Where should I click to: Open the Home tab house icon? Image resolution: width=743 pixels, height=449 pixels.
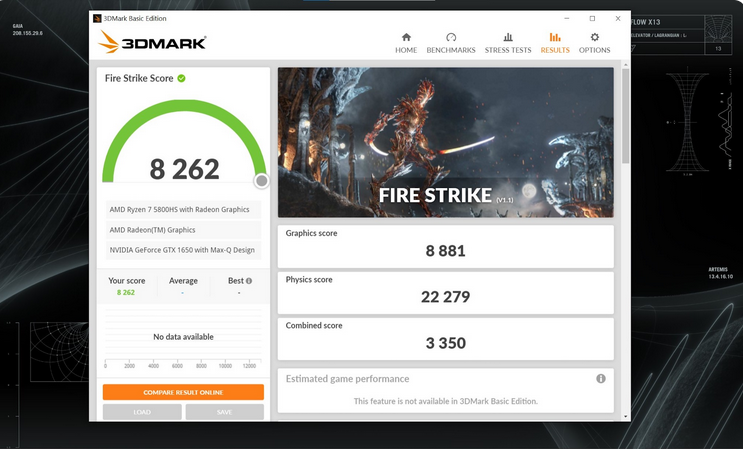(406, 37)
